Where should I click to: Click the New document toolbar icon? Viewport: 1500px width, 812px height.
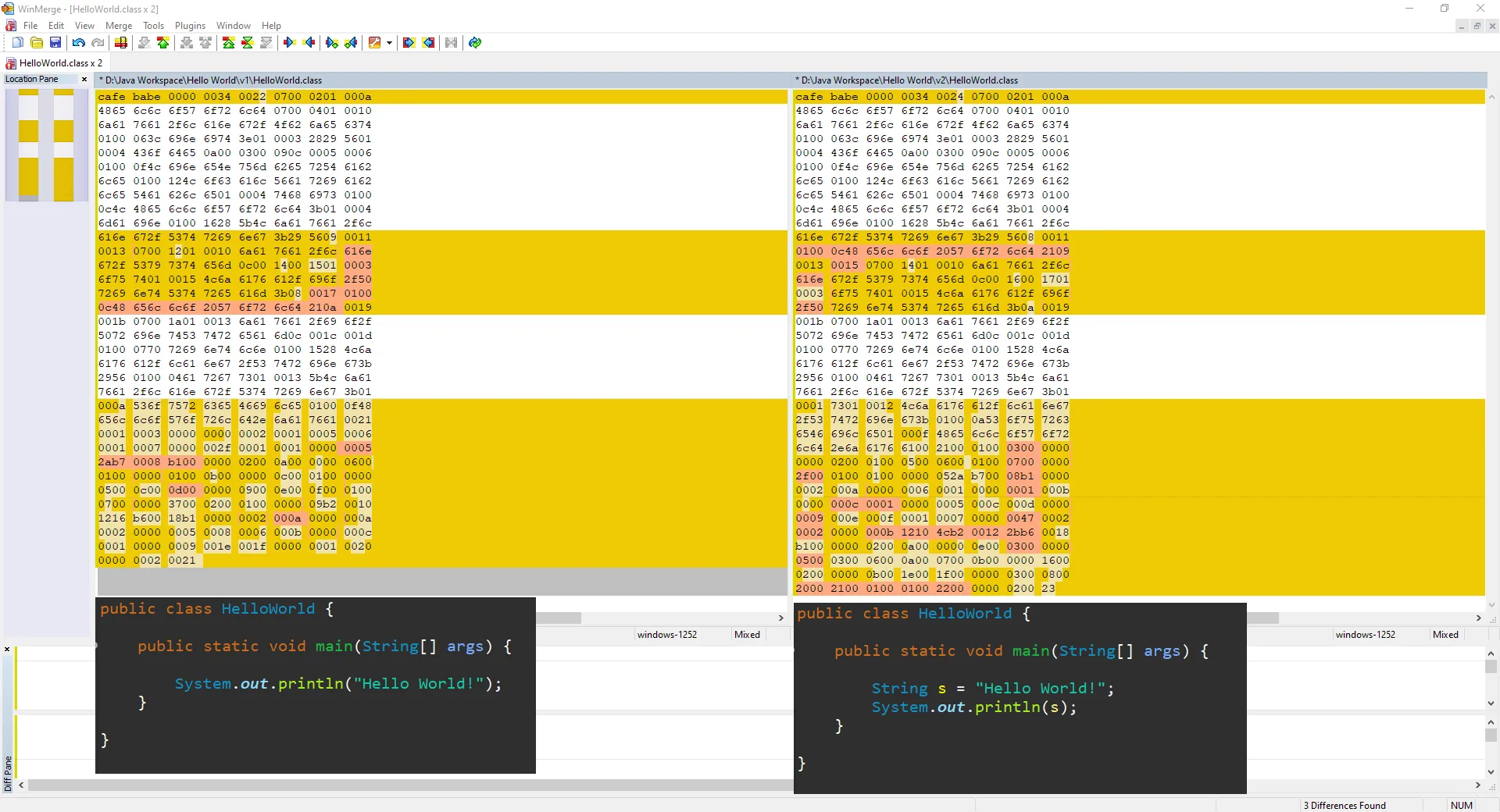(17, 43)
